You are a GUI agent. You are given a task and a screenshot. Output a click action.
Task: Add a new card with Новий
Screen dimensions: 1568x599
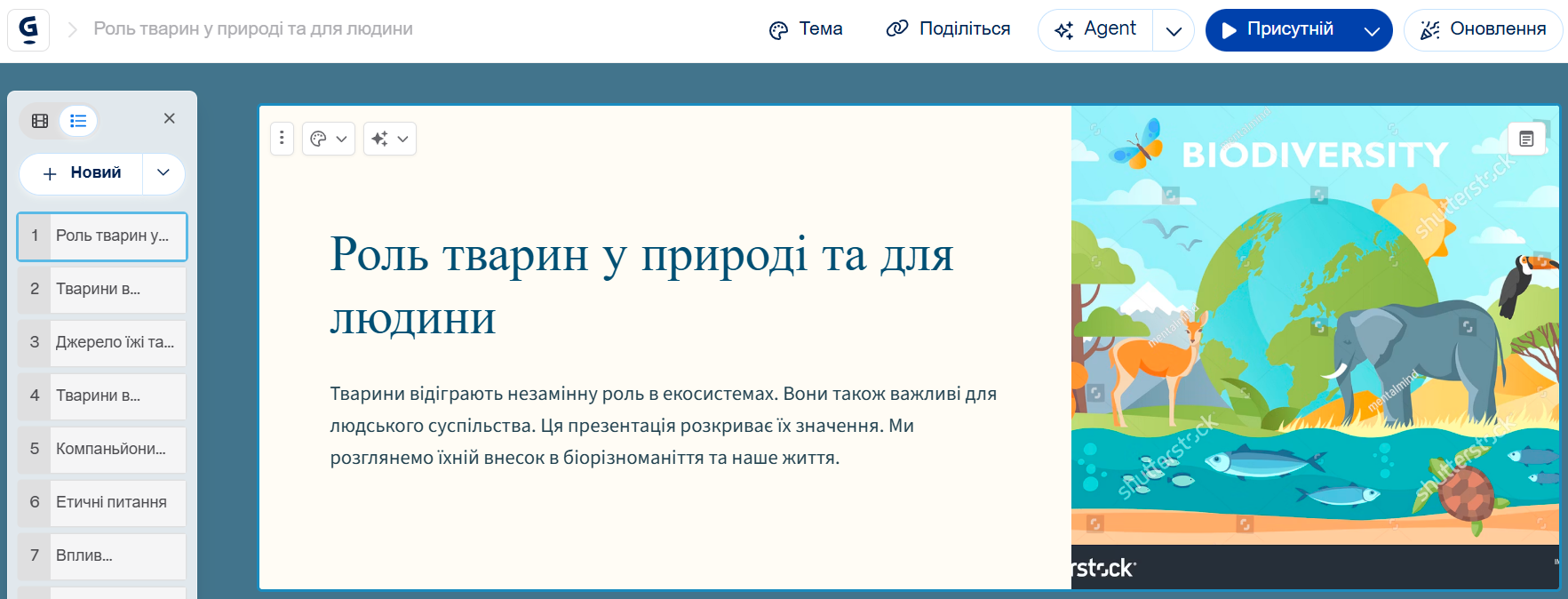[82, 173]
